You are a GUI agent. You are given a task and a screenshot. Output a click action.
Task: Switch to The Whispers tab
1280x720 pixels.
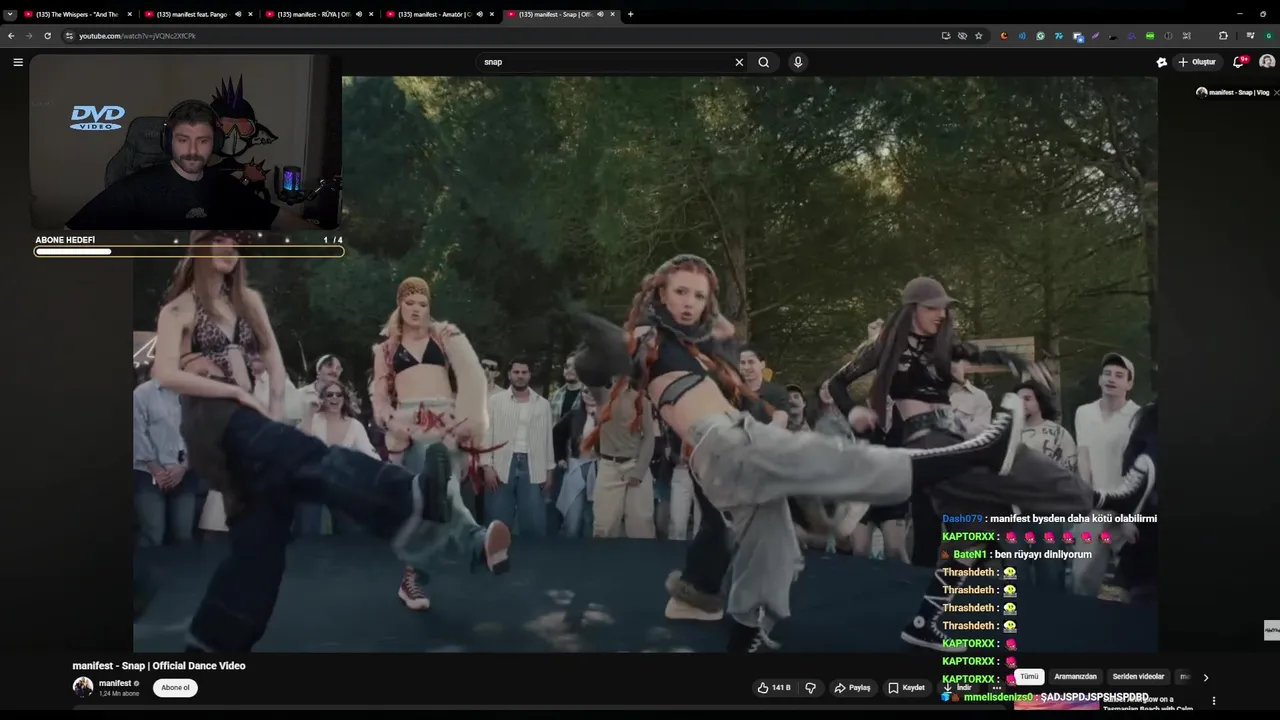coord(79,14)
